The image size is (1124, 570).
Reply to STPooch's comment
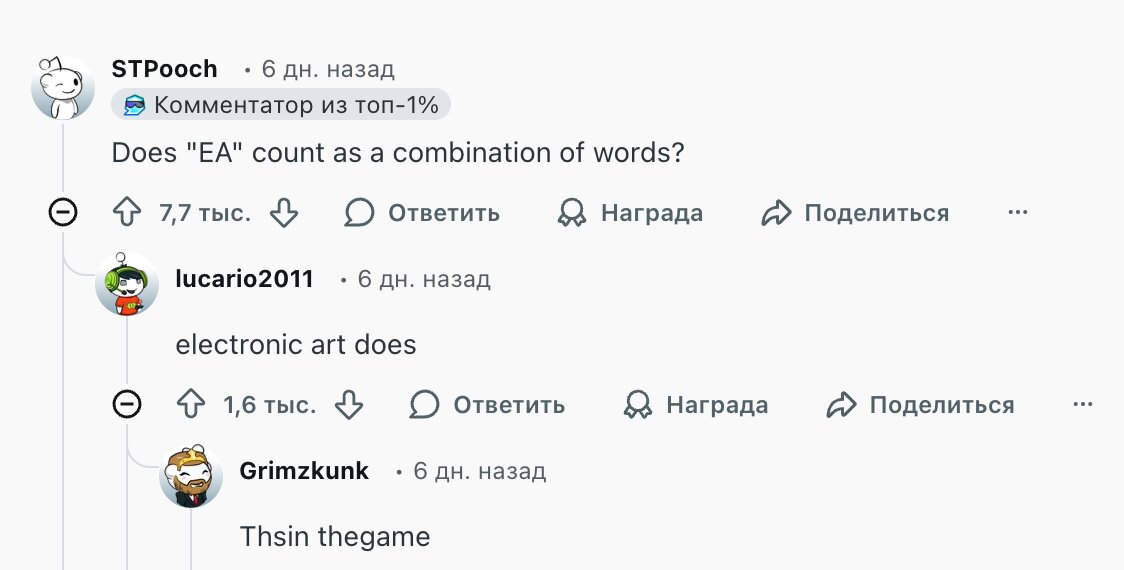click(x=422, y=213)
